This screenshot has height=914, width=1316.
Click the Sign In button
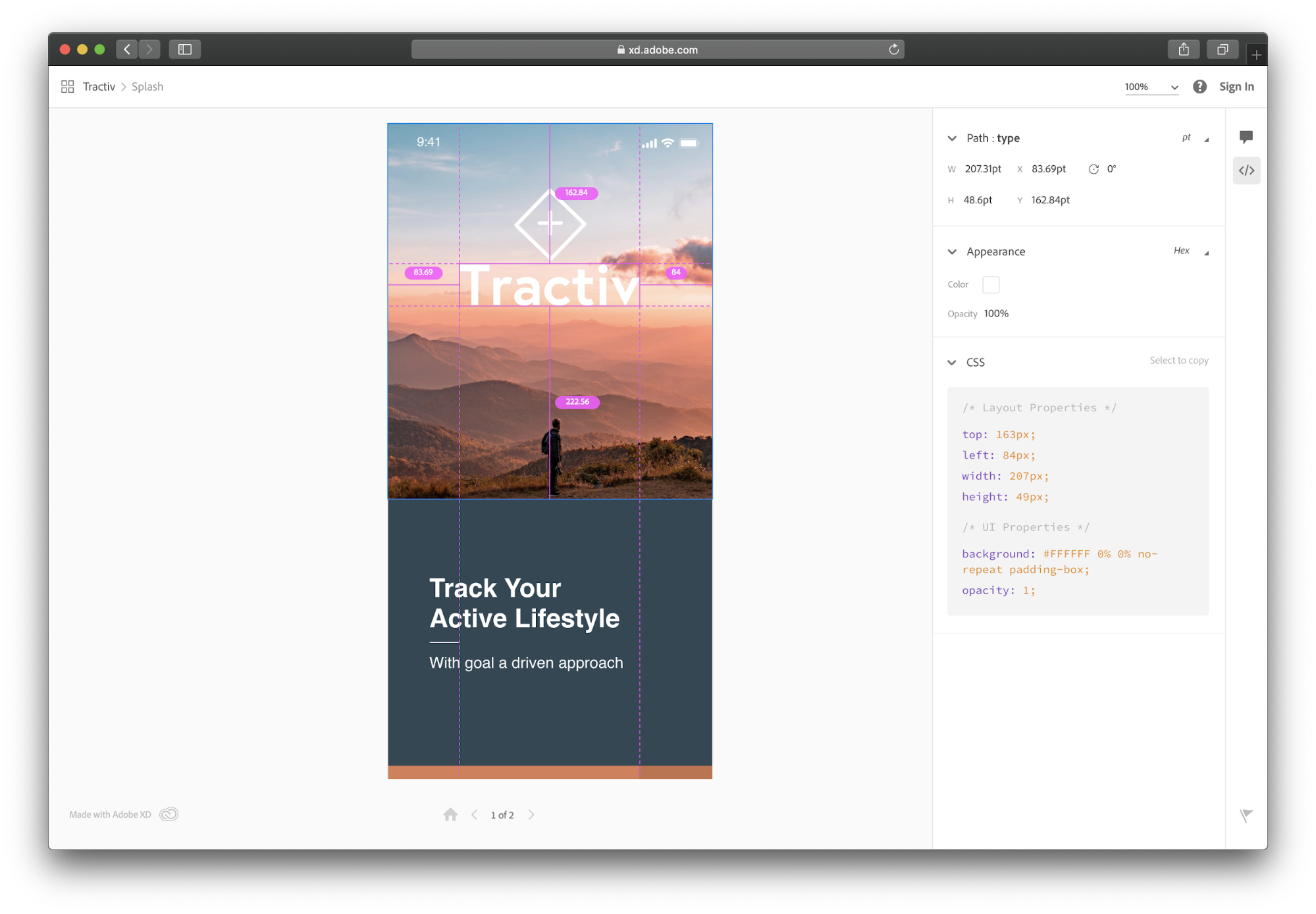pyautogui.click(x=1236, y=87)
